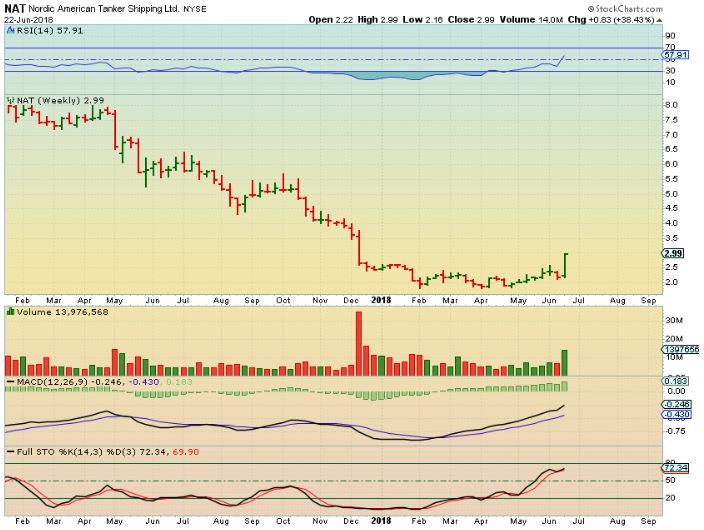
Task: Click the 57.91 RSI tag on right axis
Action: (675, 55)
